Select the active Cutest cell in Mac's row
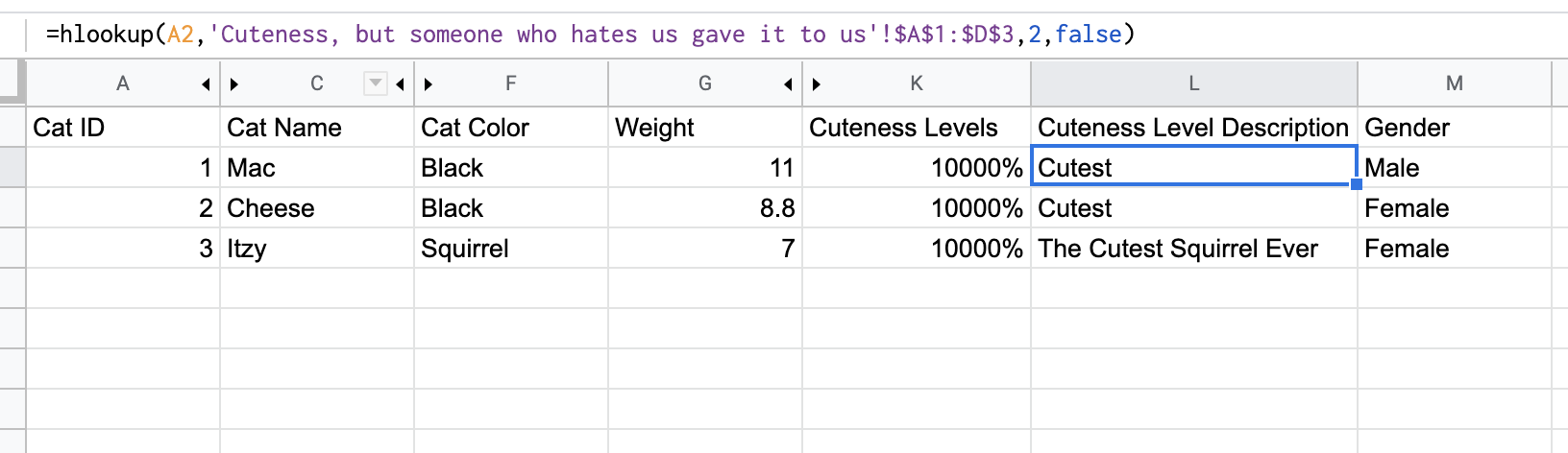Viewport: 1568px width, 453px height. click(x=1194, y=167)
